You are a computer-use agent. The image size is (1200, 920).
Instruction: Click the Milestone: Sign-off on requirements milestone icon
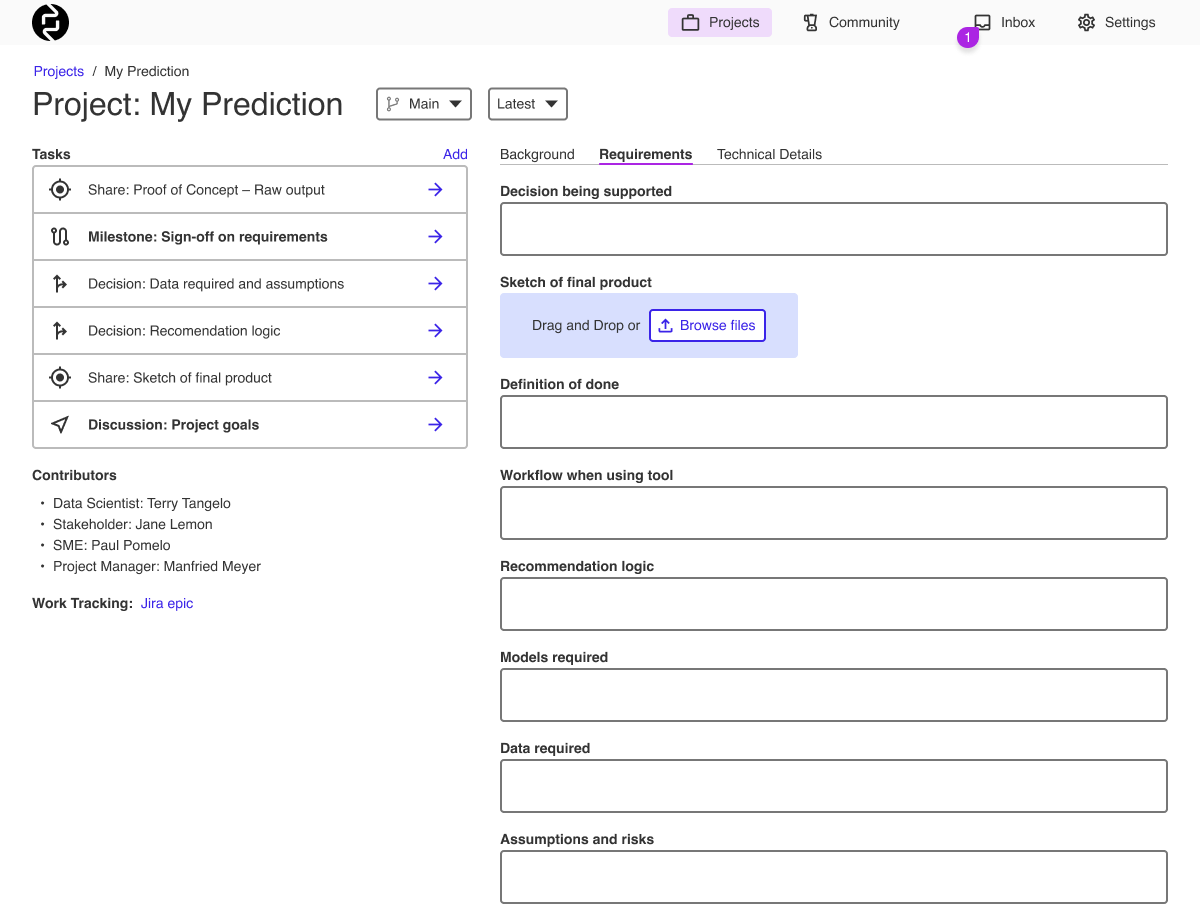(x=59, y=236)
